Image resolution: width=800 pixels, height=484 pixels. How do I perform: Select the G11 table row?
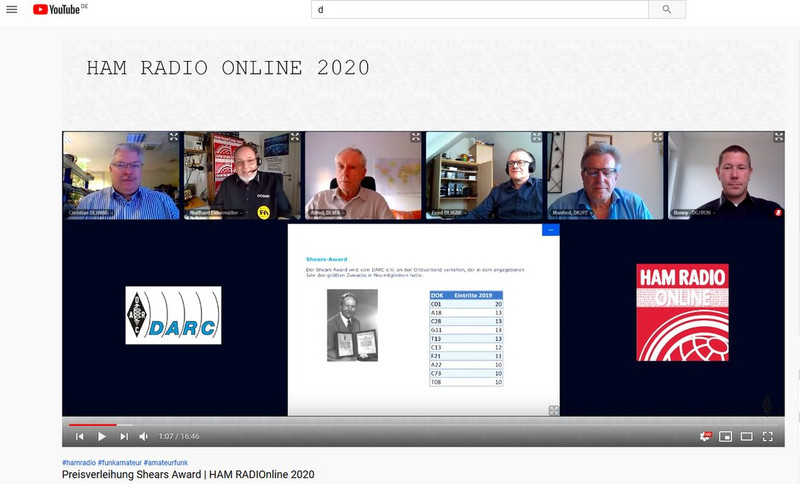coord(466,330)
